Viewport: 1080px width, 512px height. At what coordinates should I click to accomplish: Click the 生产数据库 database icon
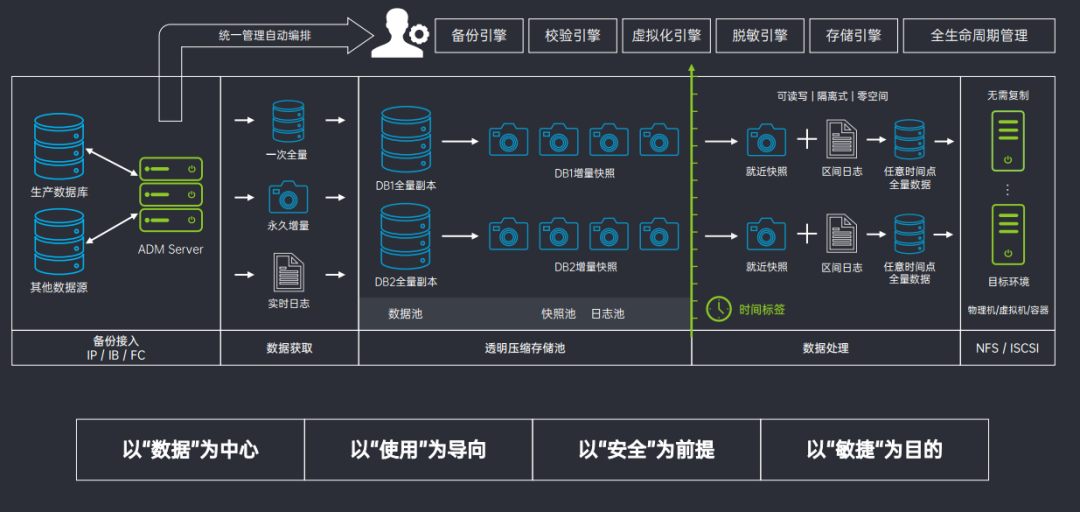point(59,146)
